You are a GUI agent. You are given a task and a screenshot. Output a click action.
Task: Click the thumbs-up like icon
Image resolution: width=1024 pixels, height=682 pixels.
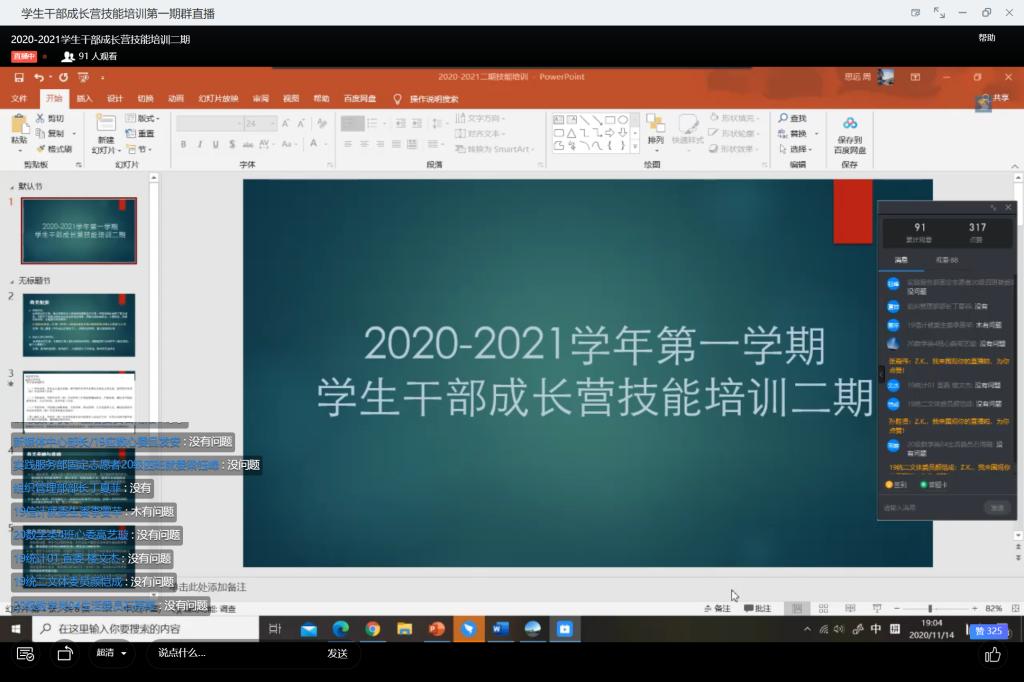click(x=992, y=654)
